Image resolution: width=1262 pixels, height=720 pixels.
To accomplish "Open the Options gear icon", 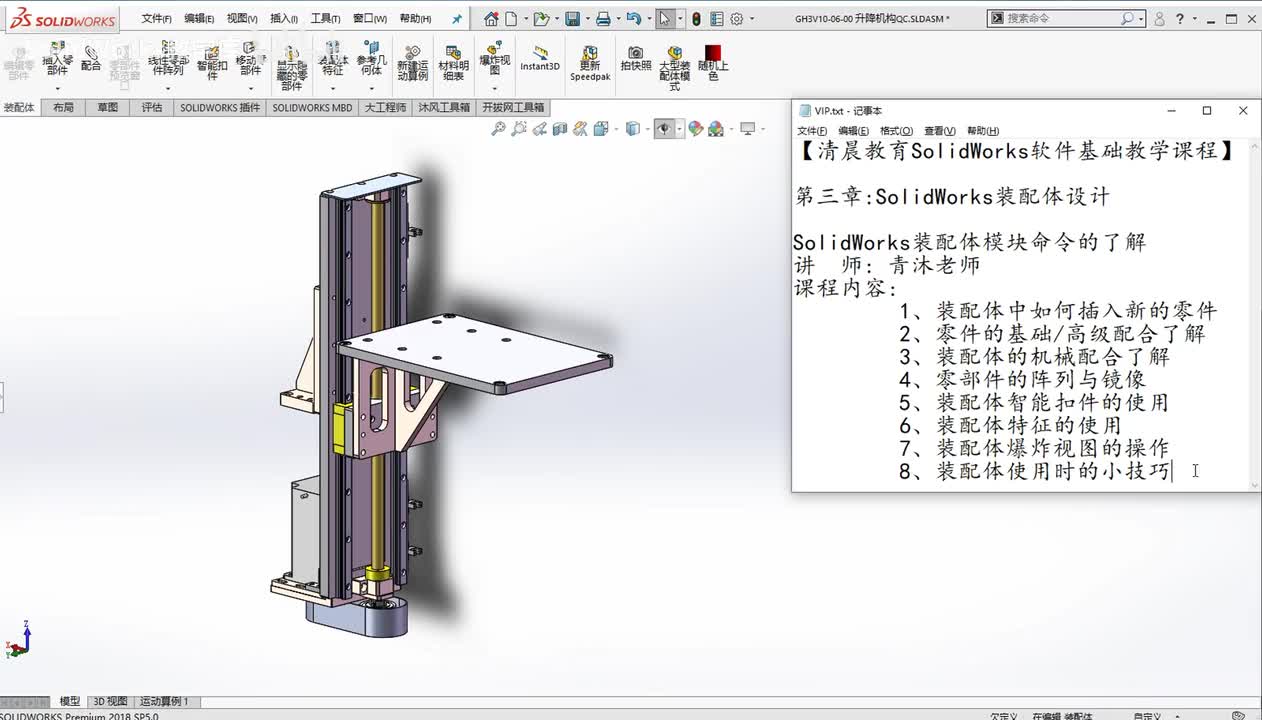I will tap(737, 18).
